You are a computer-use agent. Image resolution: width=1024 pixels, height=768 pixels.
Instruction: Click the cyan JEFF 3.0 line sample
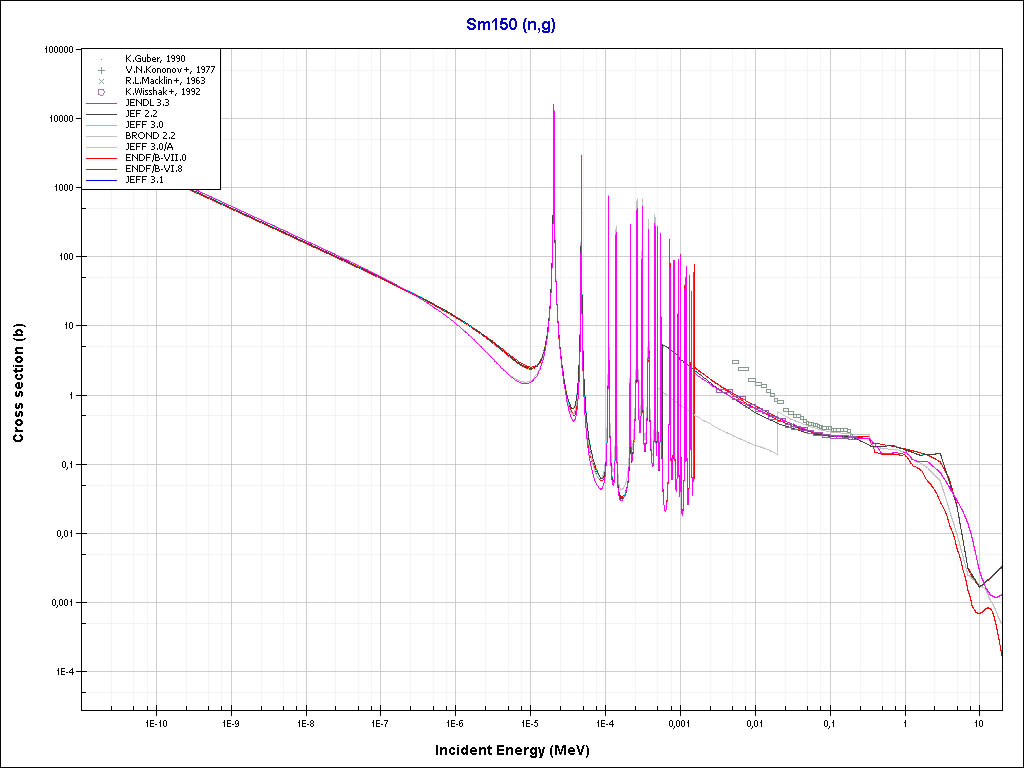[101, 125]
